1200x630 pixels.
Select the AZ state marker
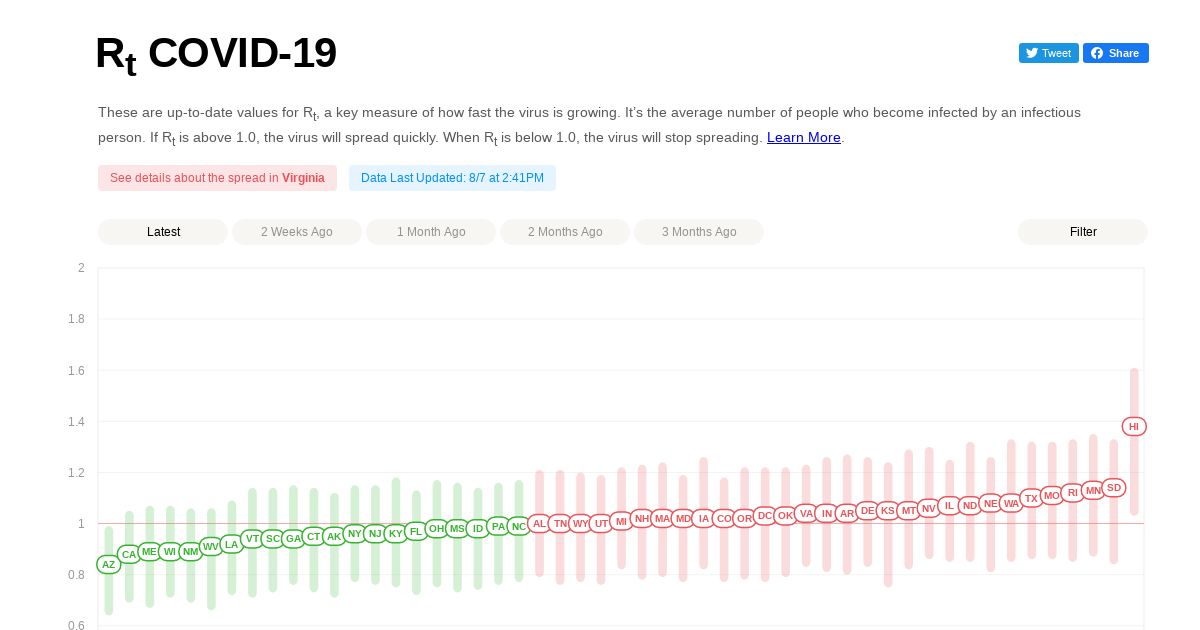(x=108, y=564)
